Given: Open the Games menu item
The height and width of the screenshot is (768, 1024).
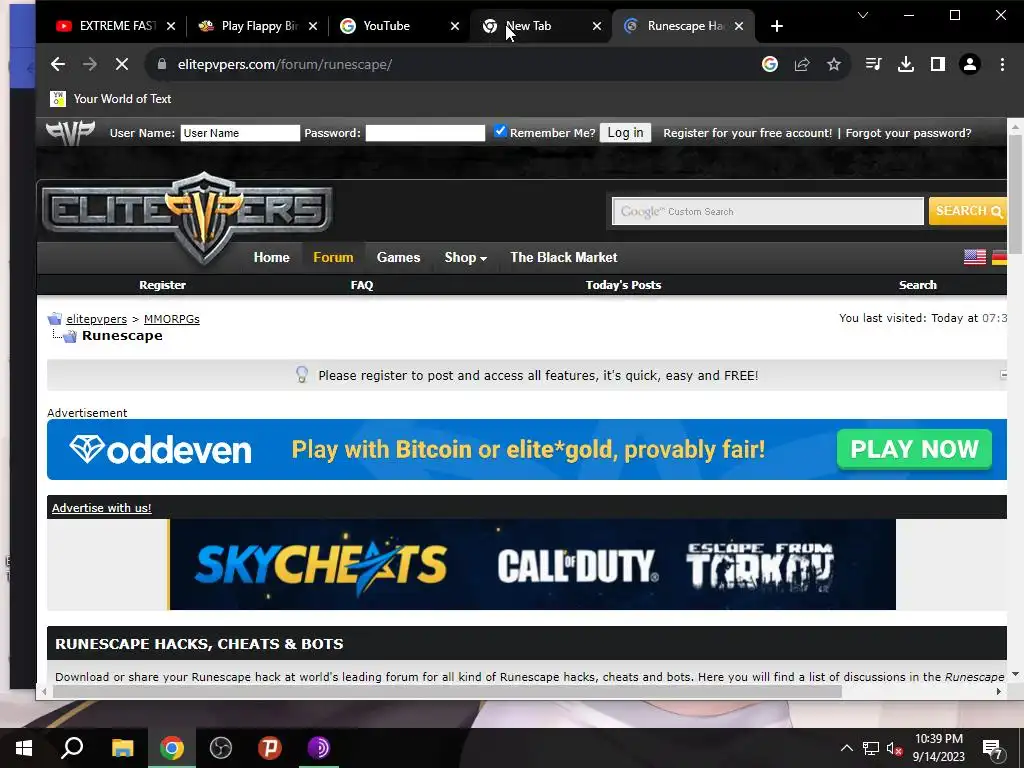Looking at the screenshot, I should pos(398,257).
